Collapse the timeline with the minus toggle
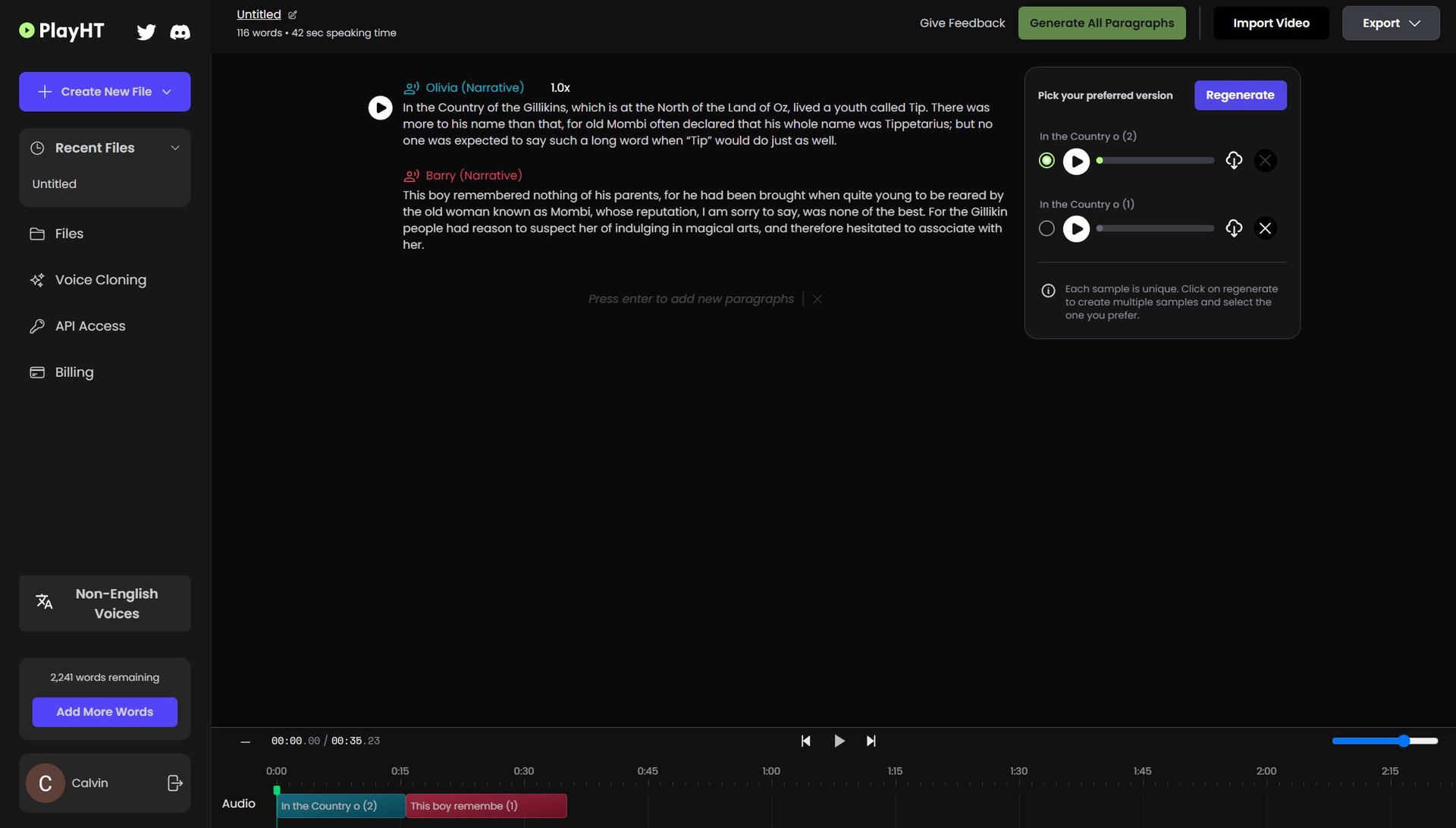The image size is (1456, 828). pyautogui.click(x=245, y=742)
